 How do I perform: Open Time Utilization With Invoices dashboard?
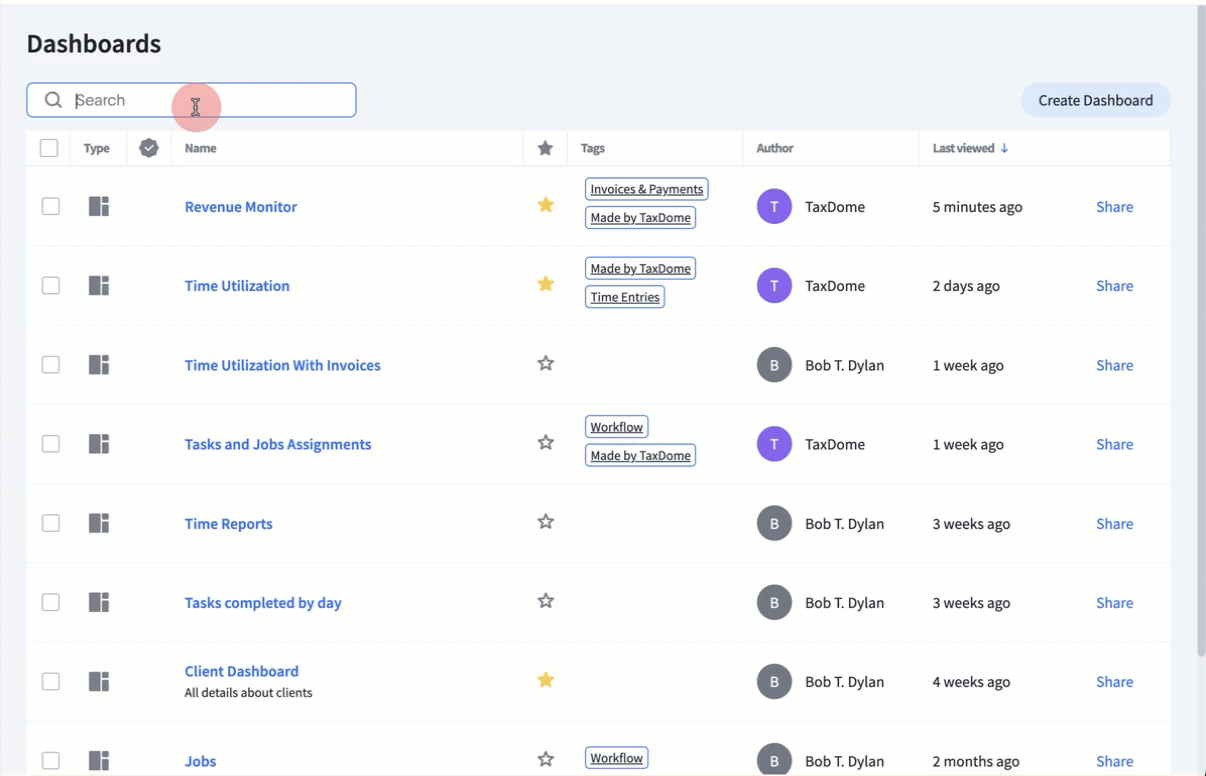pos(282,365)
